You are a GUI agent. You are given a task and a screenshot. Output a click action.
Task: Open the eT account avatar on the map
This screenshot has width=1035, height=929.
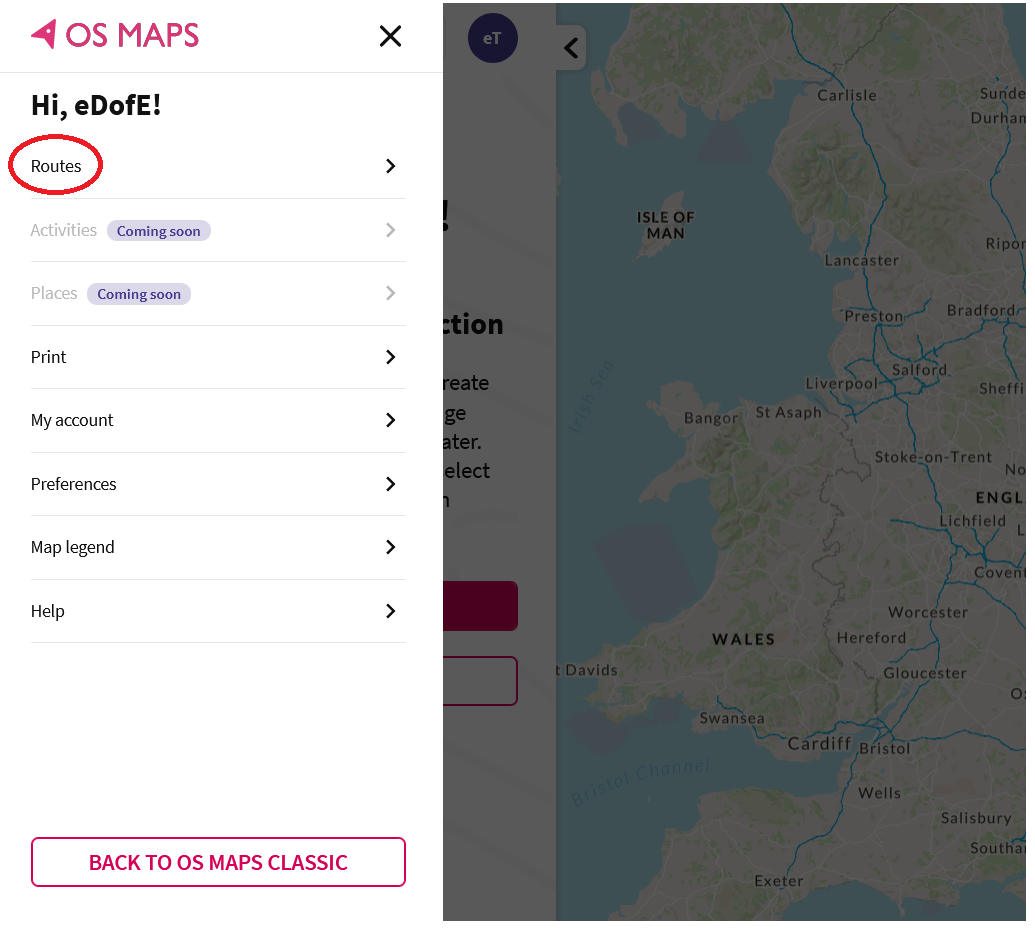pos(492,38)
